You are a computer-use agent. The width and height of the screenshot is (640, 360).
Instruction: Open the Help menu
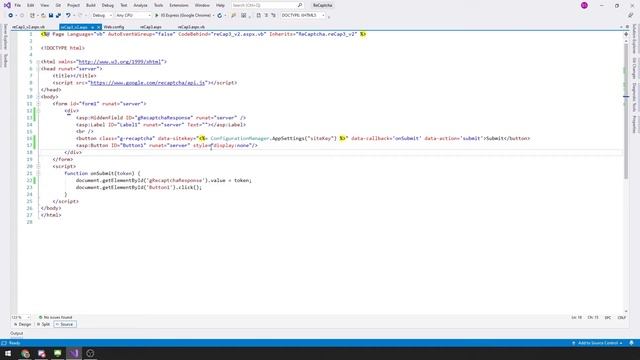(220, 5)
